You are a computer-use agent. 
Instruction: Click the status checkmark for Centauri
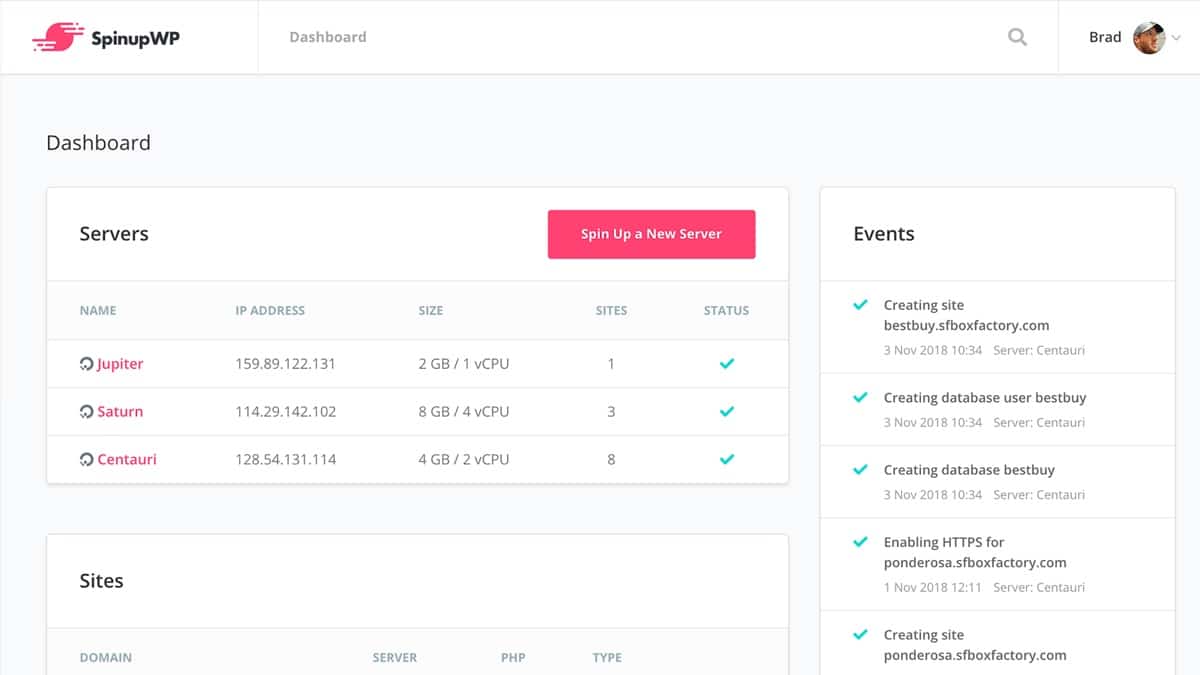[727, 460]
